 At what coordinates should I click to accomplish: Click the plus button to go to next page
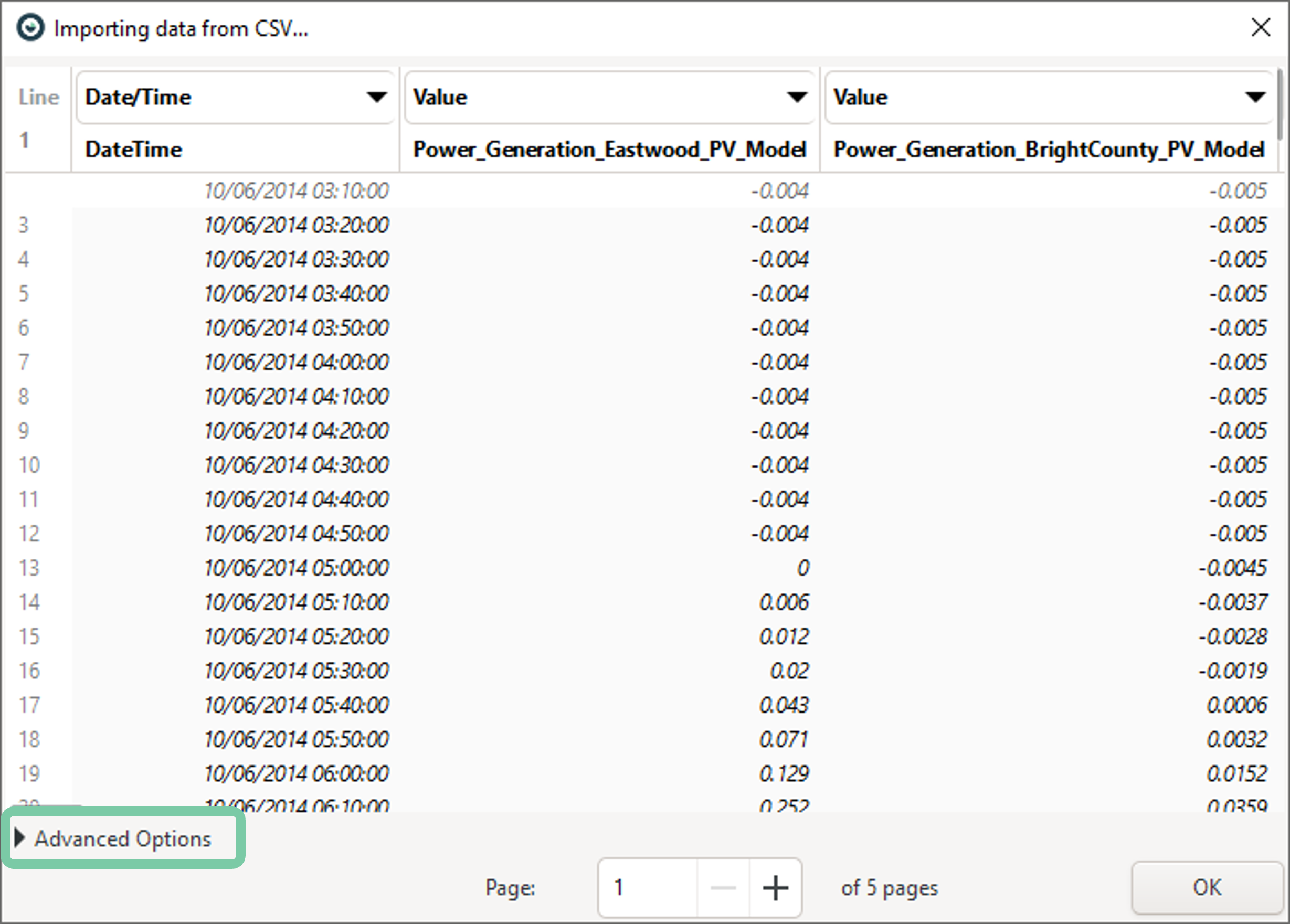775,888
